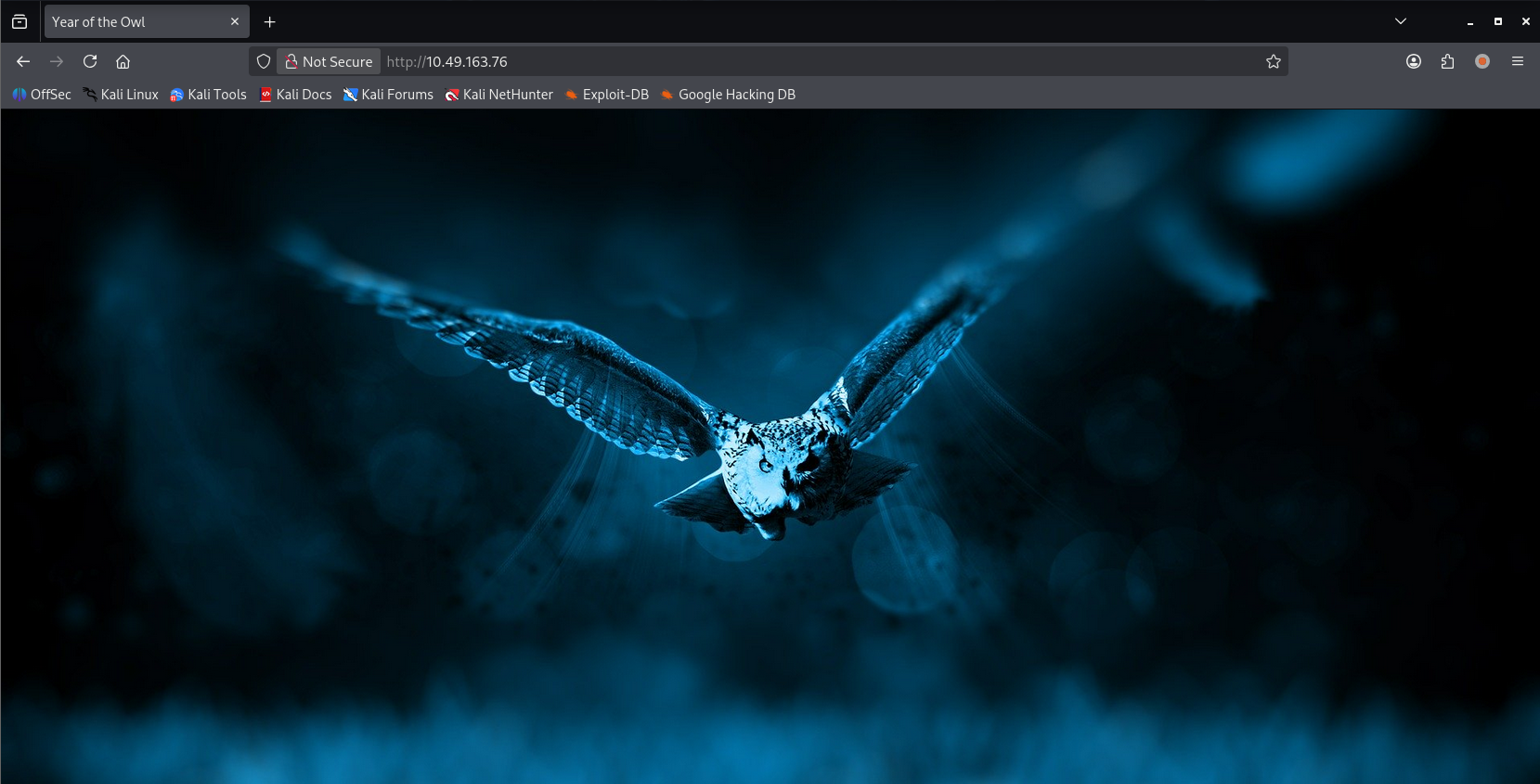The image size is (1540, 784).
Task: Expand the list all tabs dropdown
Action: click(x=1400, y=21)
